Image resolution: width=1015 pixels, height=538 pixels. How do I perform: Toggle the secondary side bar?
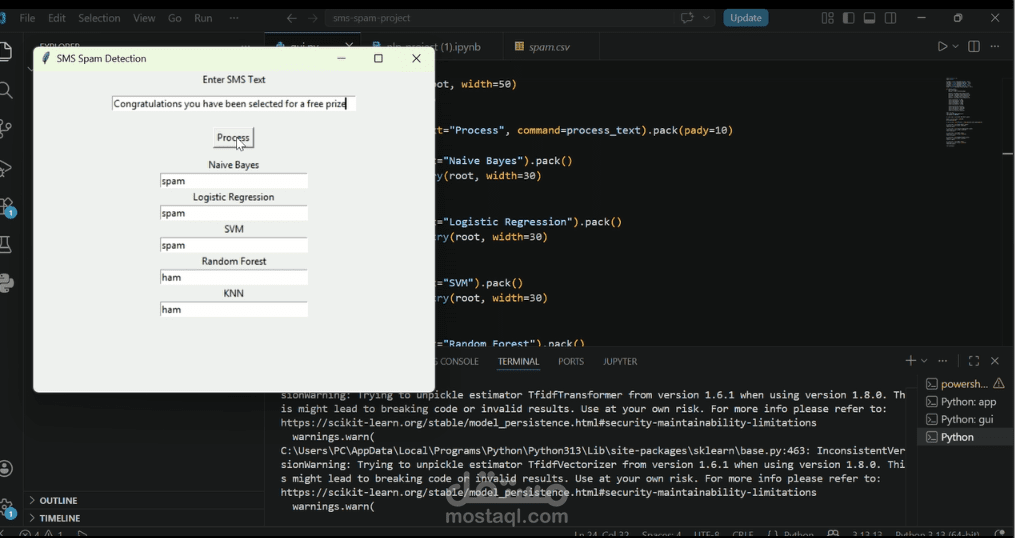click(x=890, y=18)
